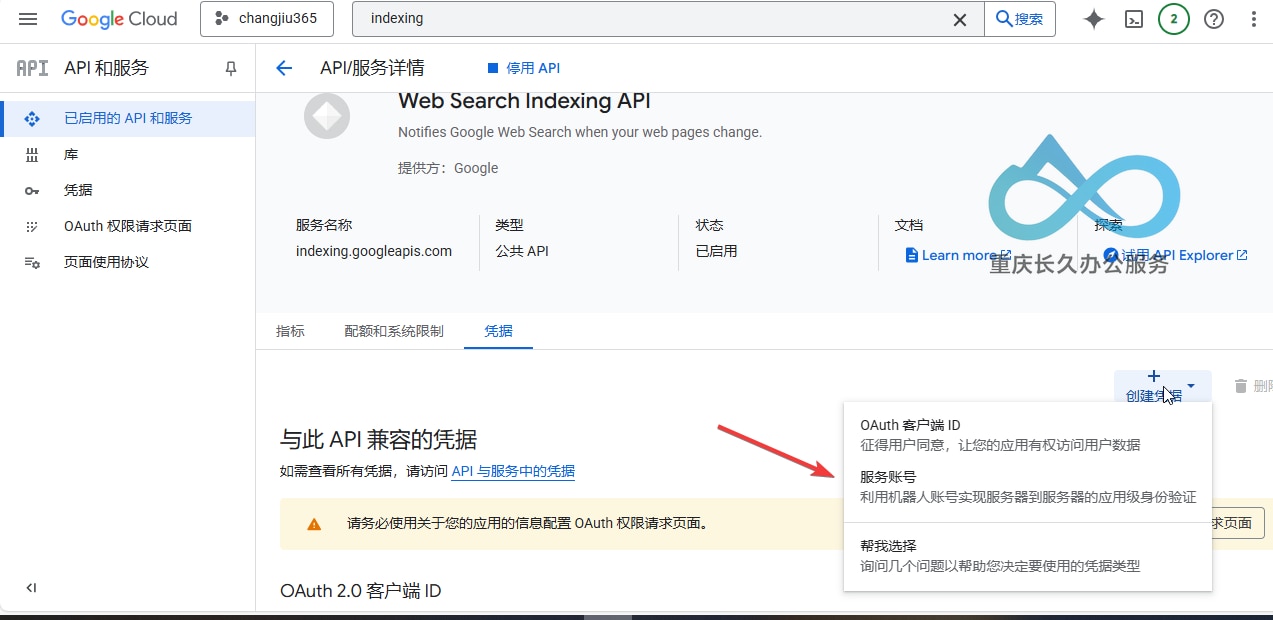Select 已启用的 API 和服务 in the sidebar
Image resolution: width=1273 pixels, height=620 pixels.
pos(128,118)
